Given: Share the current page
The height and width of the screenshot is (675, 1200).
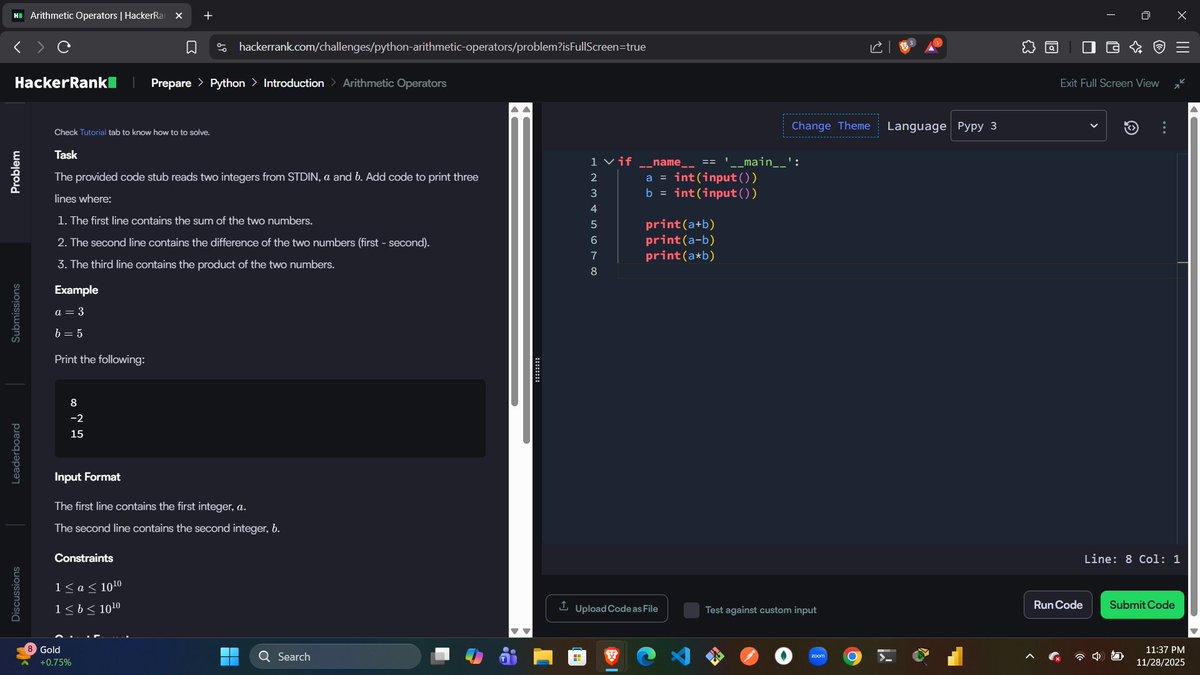Looking at the screenshot, I should [875, 46].
